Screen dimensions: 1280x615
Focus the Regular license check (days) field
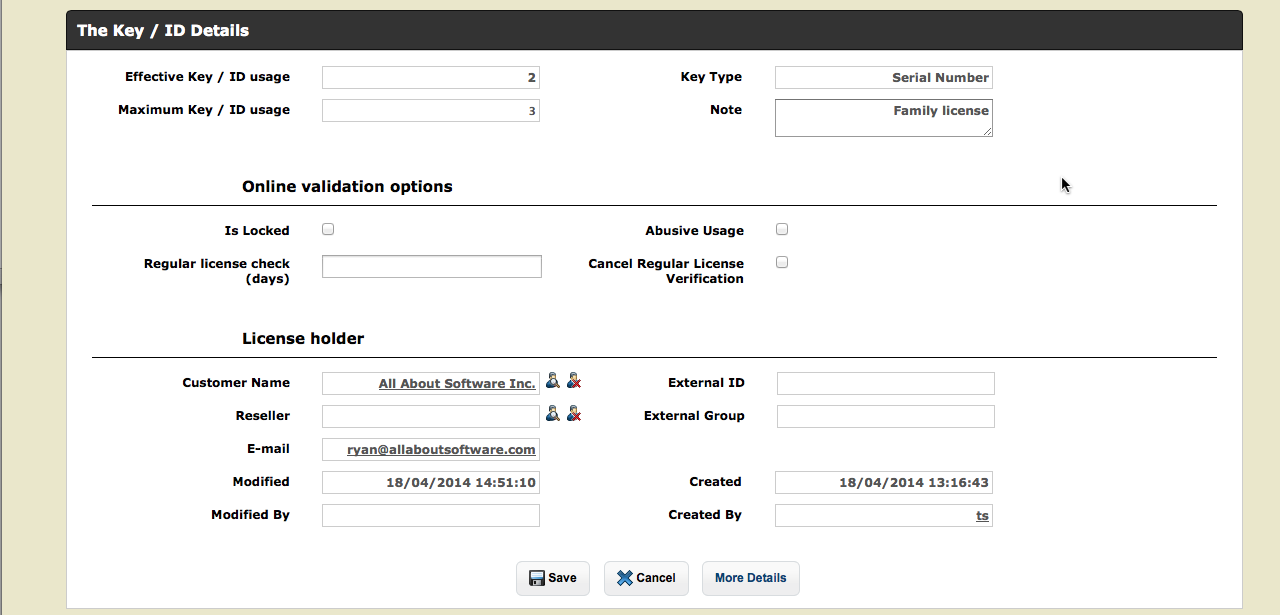click(x=431, y=266)
